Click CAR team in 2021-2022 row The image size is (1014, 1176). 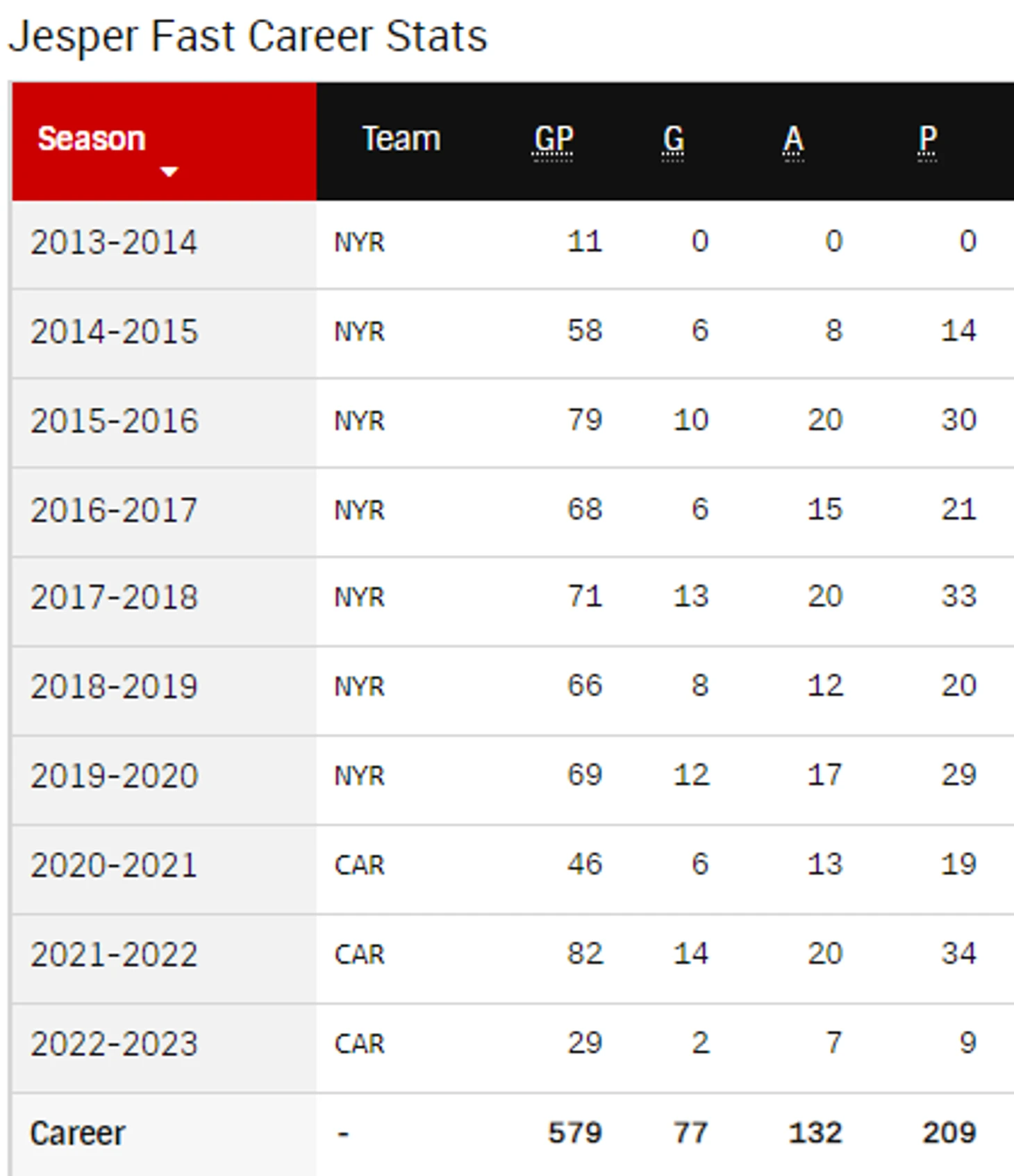coord(359,954)
